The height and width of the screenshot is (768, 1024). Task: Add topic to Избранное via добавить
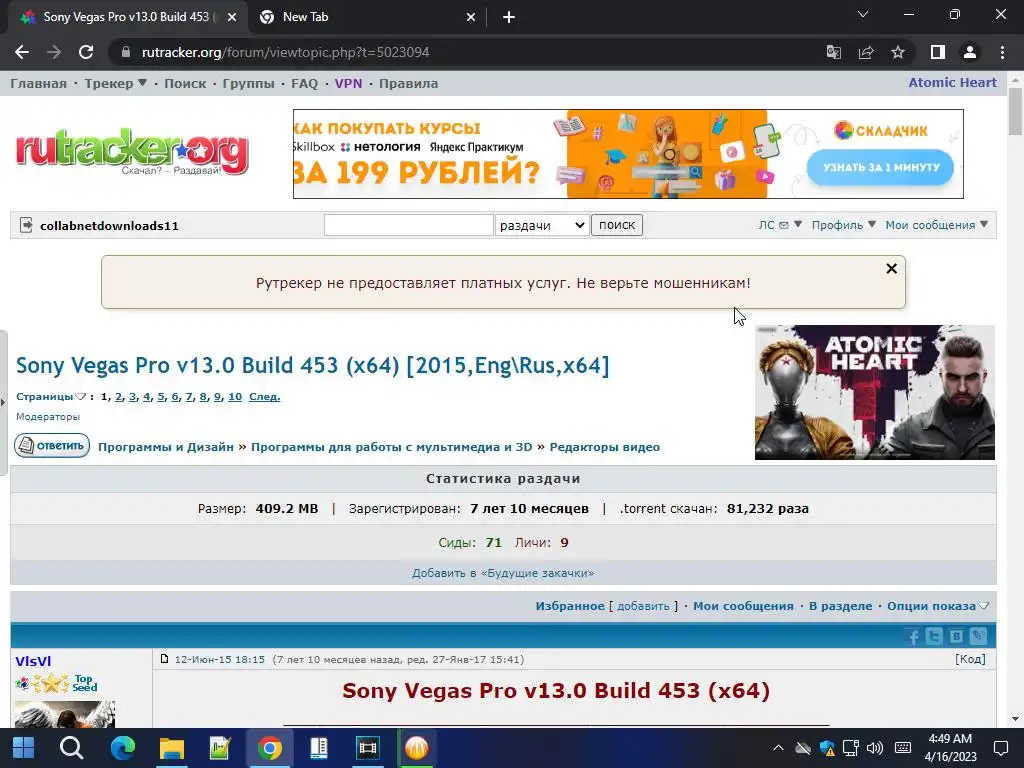[643, 606]
